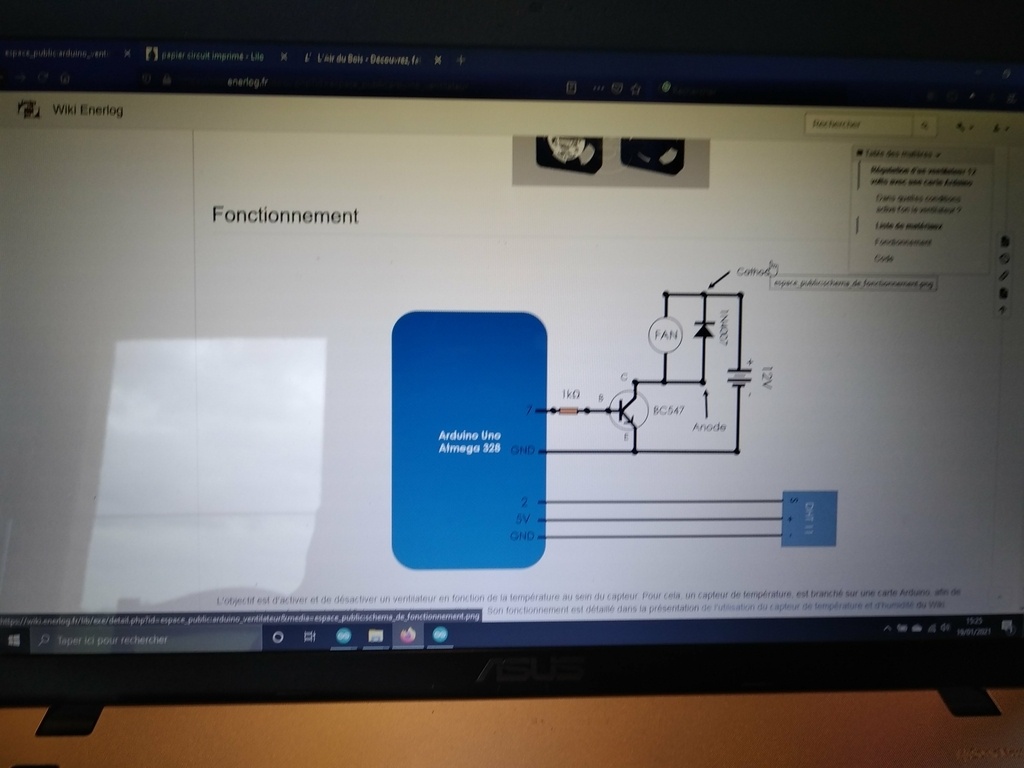
Task: Show site security padlock info
Action: pos(167,80)
